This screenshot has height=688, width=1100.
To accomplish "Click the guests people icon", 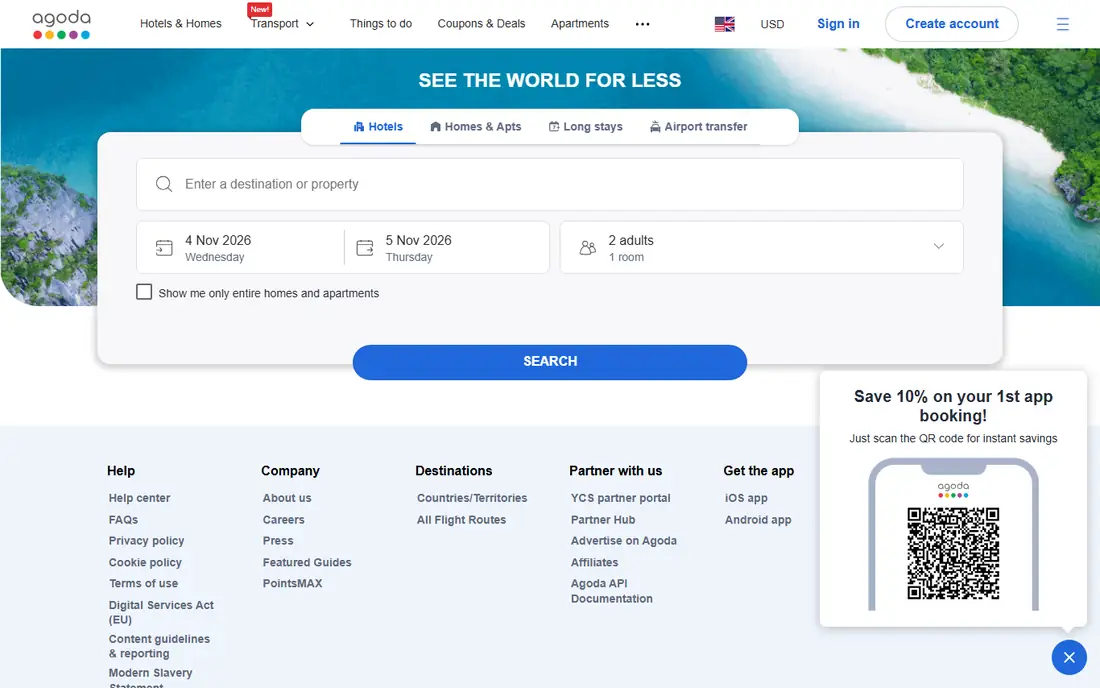I will tap(588, 248).
